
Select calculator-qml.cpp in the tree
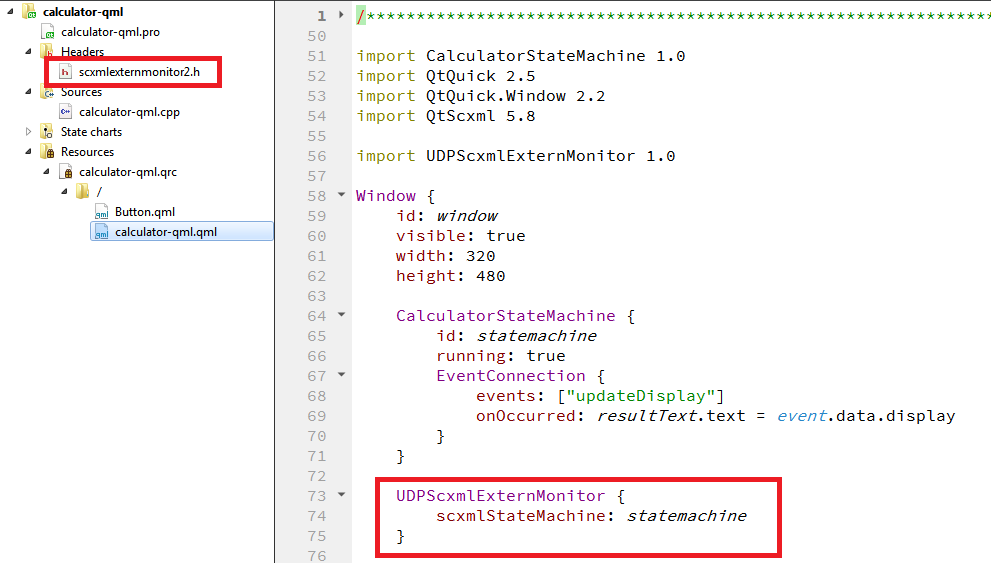click(130, 112)
